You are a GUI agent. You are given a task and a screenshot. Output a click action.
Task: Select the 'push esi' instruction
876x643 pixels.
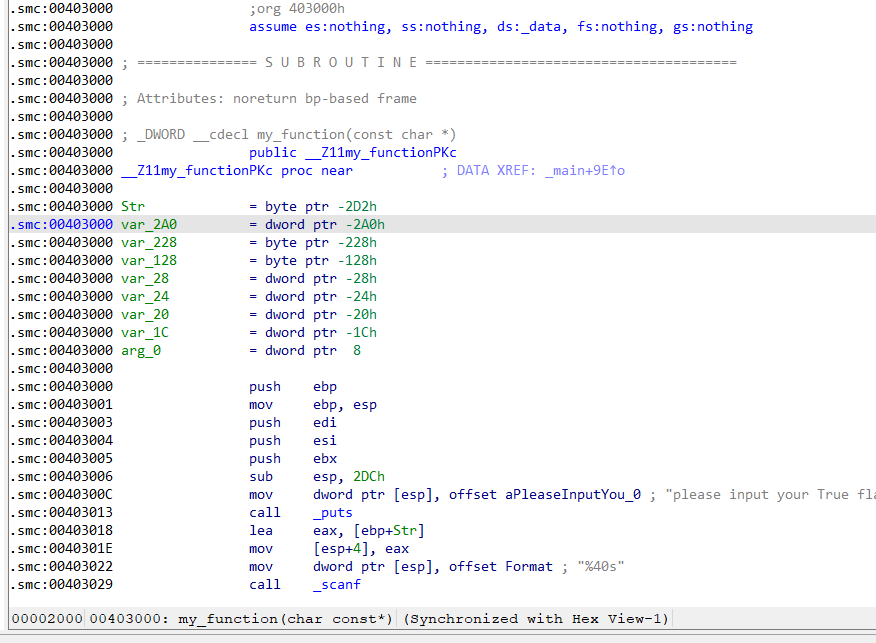[x=293, y=440]
